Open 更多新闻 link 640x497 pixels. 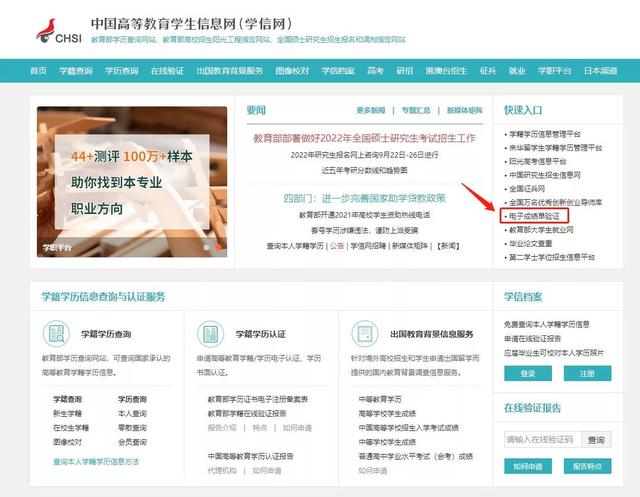pyautogui.click(x=371, y=110)
